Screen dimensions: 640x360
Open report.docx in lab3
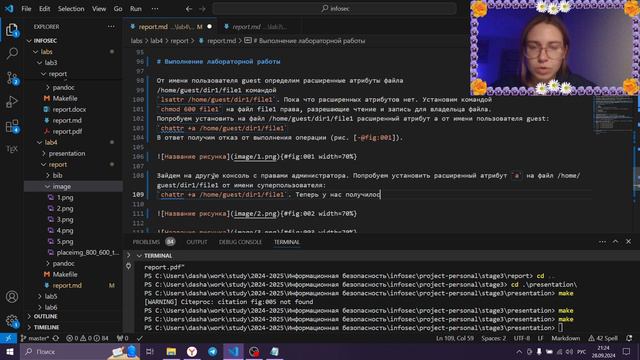[69, 109]
